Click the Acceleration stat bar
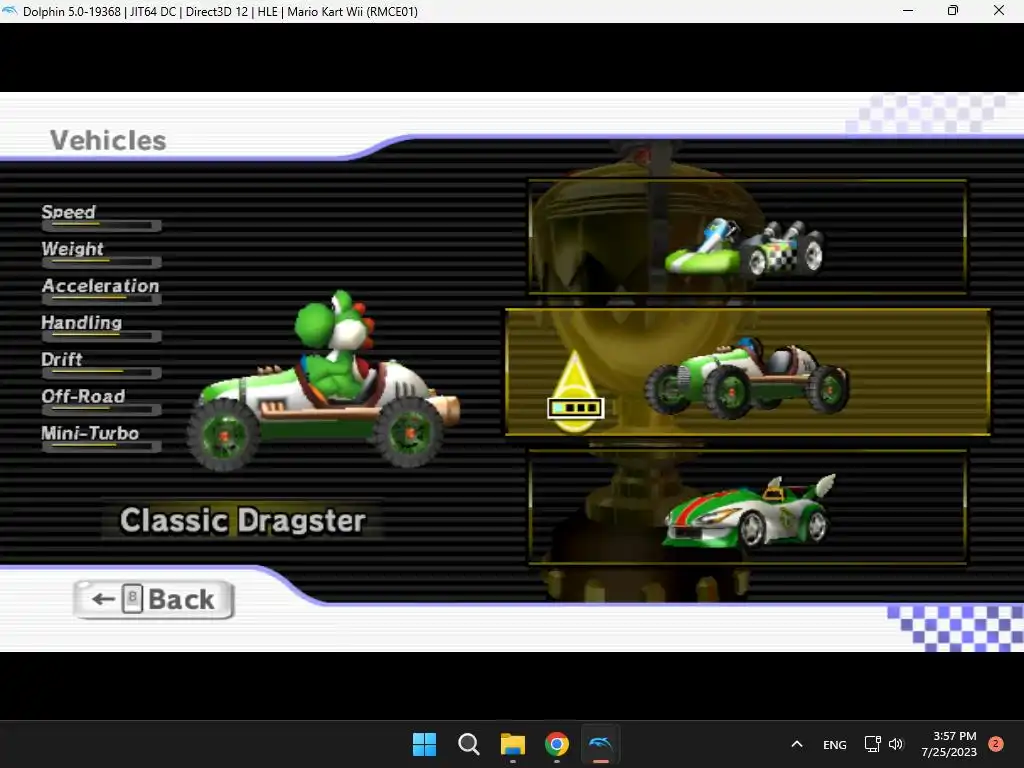Image resolution: width=1024 pixels, height=768 pixels. [x=101, y=300]
